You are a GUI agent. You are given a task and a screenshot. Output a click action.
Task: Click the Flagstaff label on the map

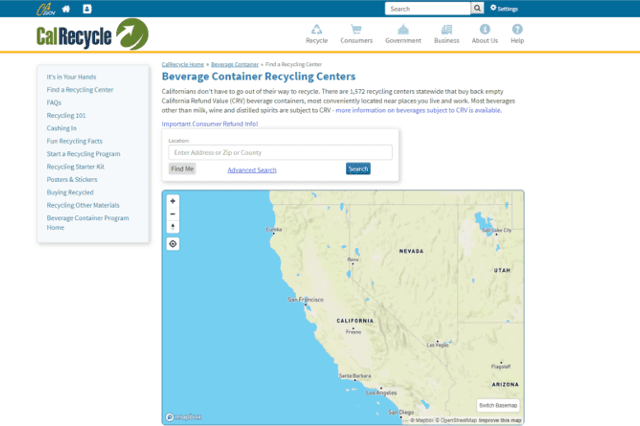[501, 366]
